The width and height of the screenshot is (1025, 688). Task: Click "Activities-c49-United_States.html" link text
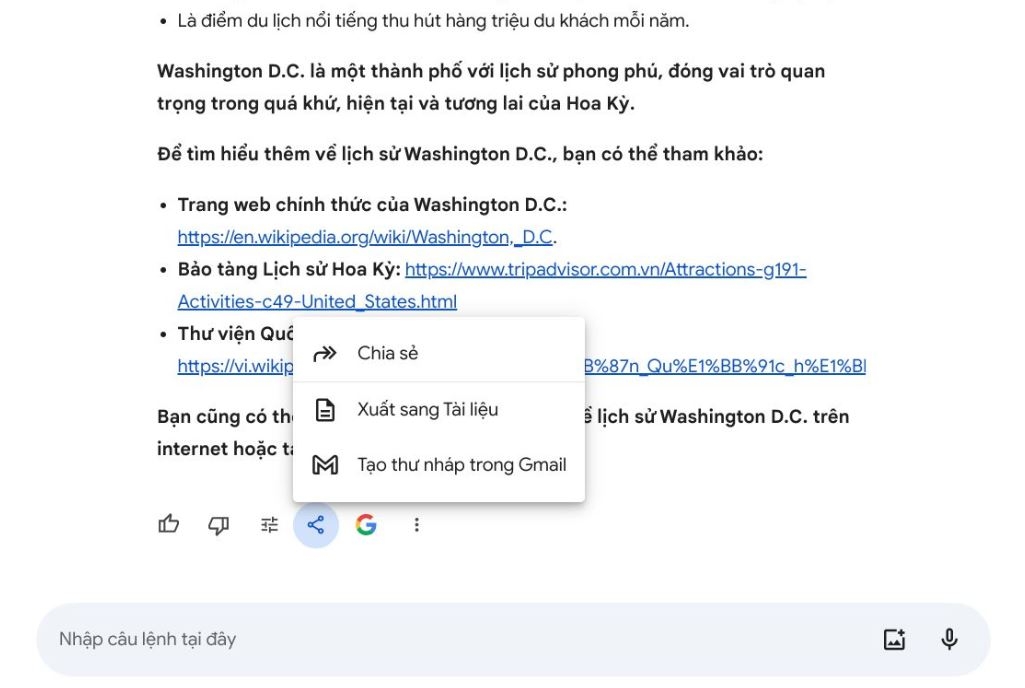point(317,302)
